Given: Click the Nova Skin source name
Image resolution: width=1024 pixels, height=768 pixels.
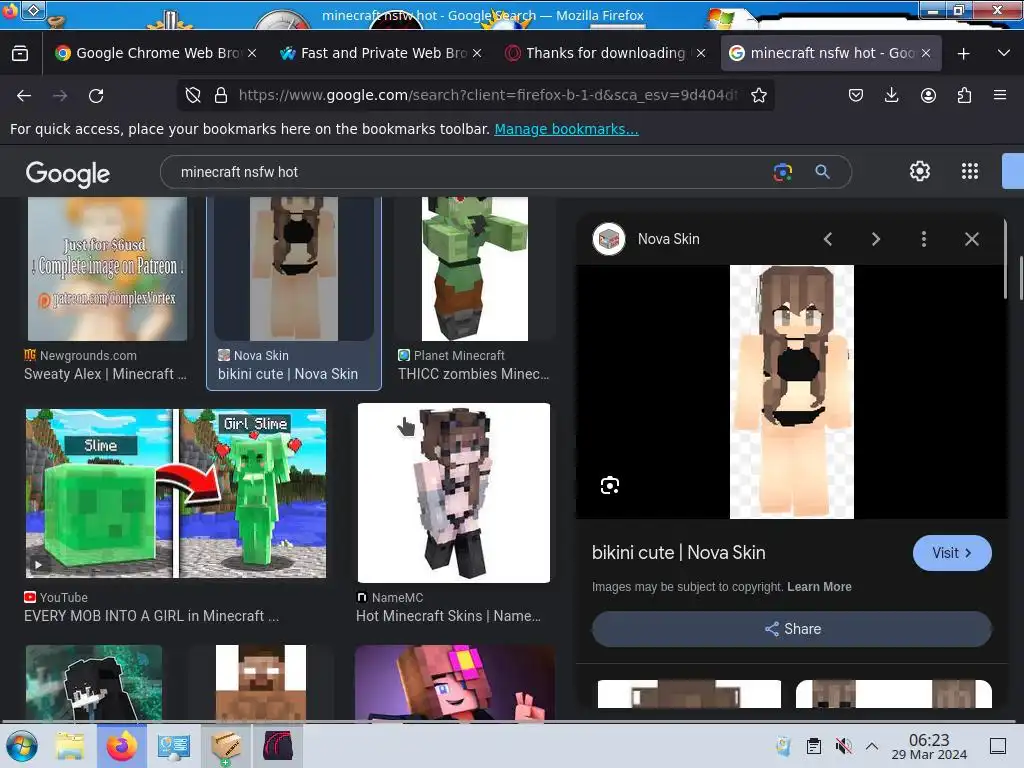Looking at the screenshot, I should click(668, 239).
